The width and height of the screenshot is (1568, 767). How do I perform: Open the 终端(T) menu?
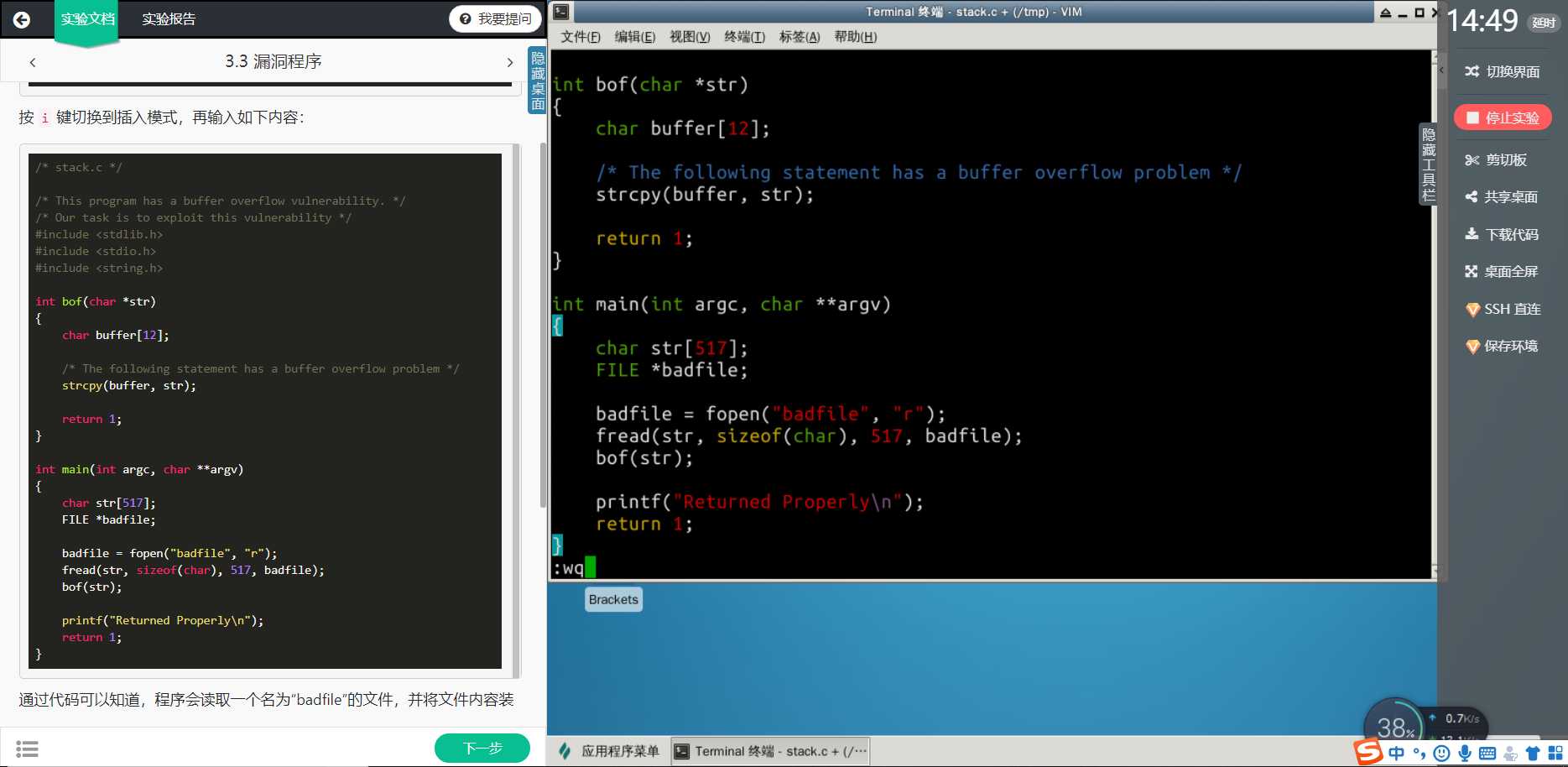tap(745, 37)
